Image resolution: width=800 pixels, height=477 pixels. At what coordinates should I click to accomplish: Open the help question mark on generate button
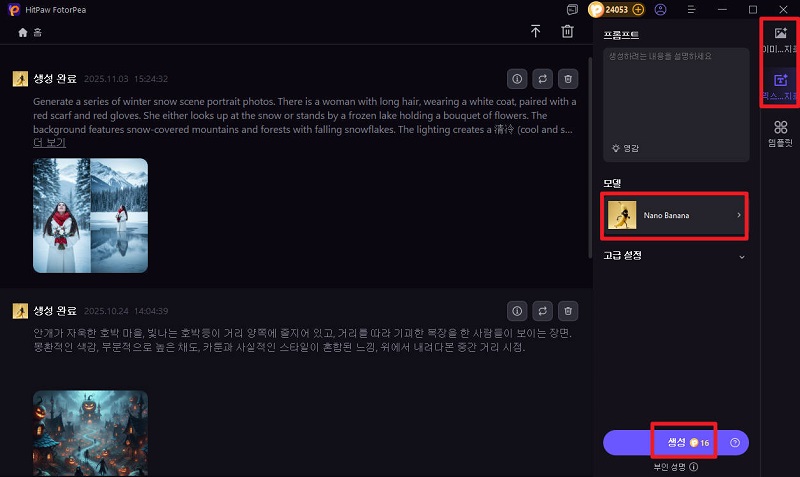(735, 443)
